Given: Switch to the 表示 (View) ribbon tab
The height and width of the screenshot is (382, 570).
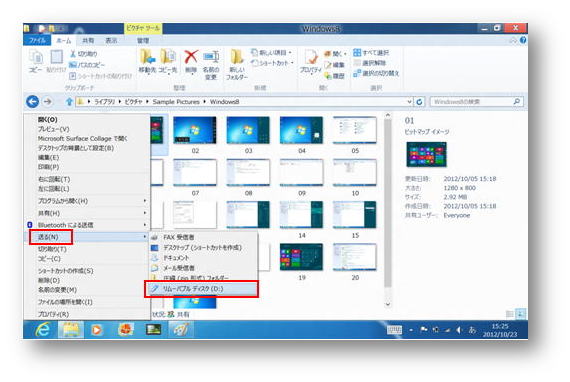Looking at the screenshot, I should [x=111, y=40].
